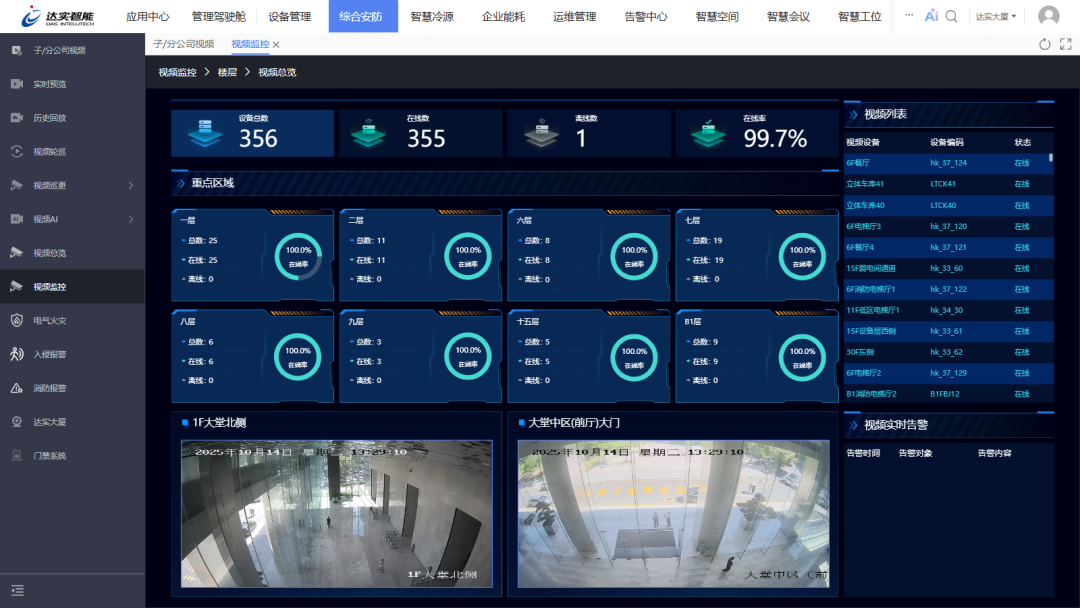Image resolution: width=1080 pixels, height=608 pixels.
Task: Open the Ai assistant in the top bar
Action: pyautogui.click(x=932, y=16)
